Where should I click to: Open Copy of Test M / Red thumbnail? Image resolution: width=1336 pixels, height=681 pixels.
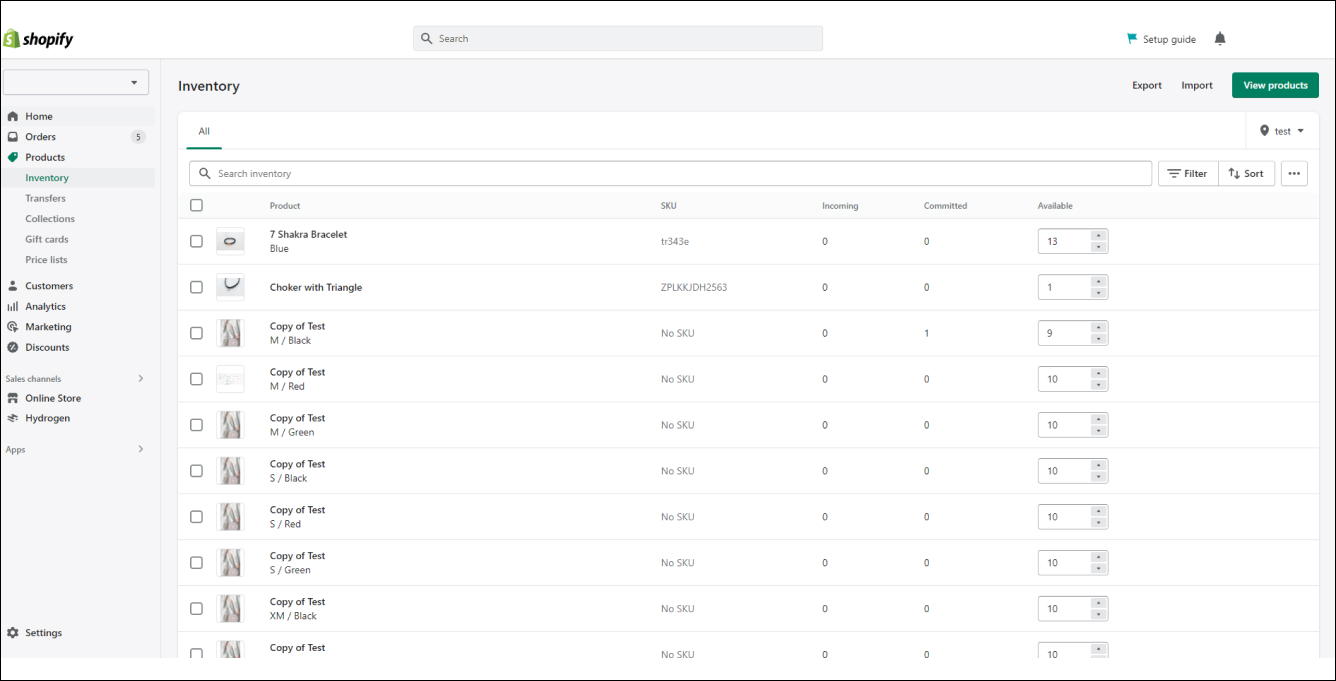coord(230,379)
